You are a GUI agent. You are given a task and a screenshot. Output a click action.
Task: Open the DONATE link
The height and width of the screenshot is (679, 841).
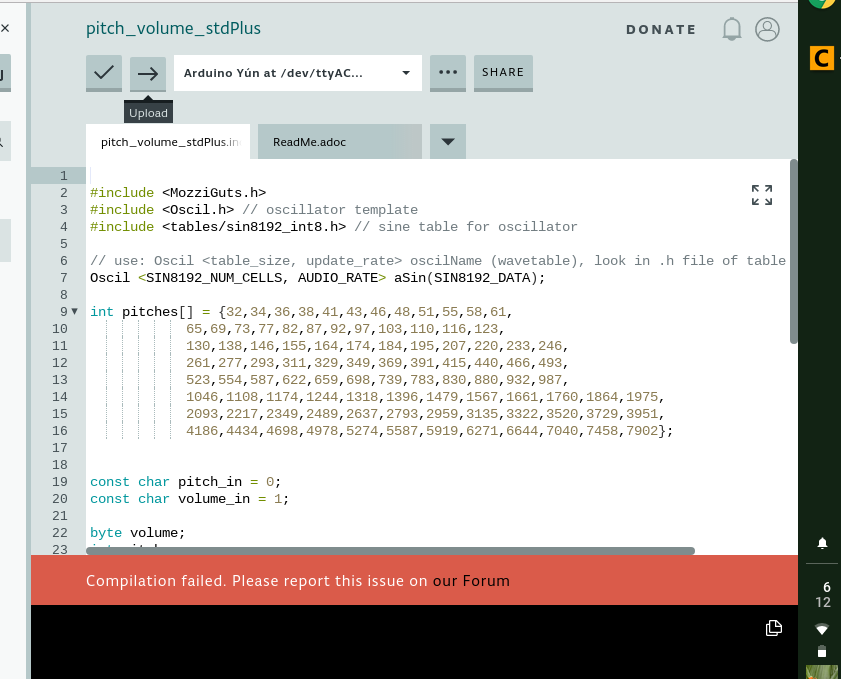coord(660,29)
